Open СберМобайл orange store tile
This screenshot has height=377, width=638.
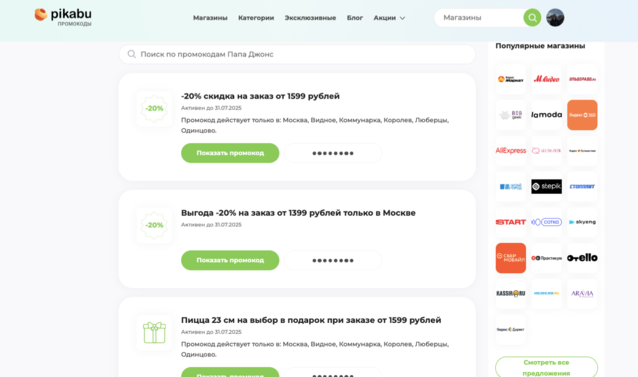(x=511, y=258)
